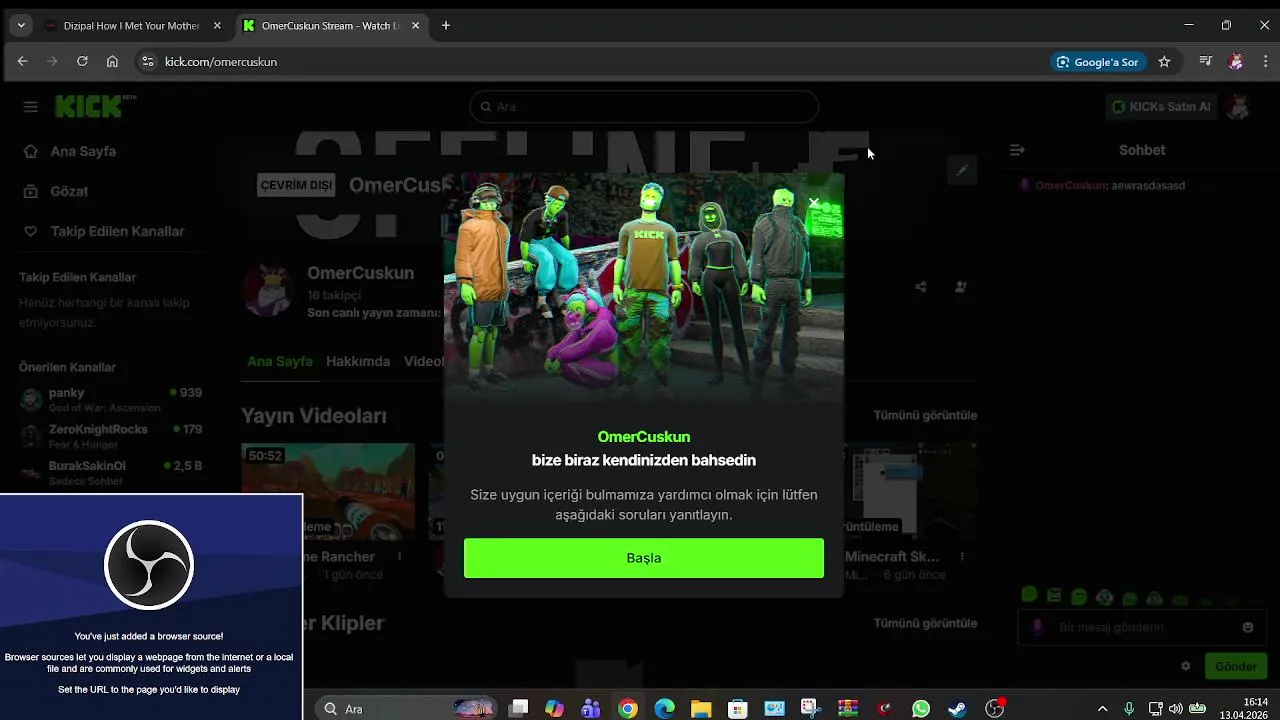Open options menu for Slime Rancher video
1280x720 pixels.
(399, 557)
